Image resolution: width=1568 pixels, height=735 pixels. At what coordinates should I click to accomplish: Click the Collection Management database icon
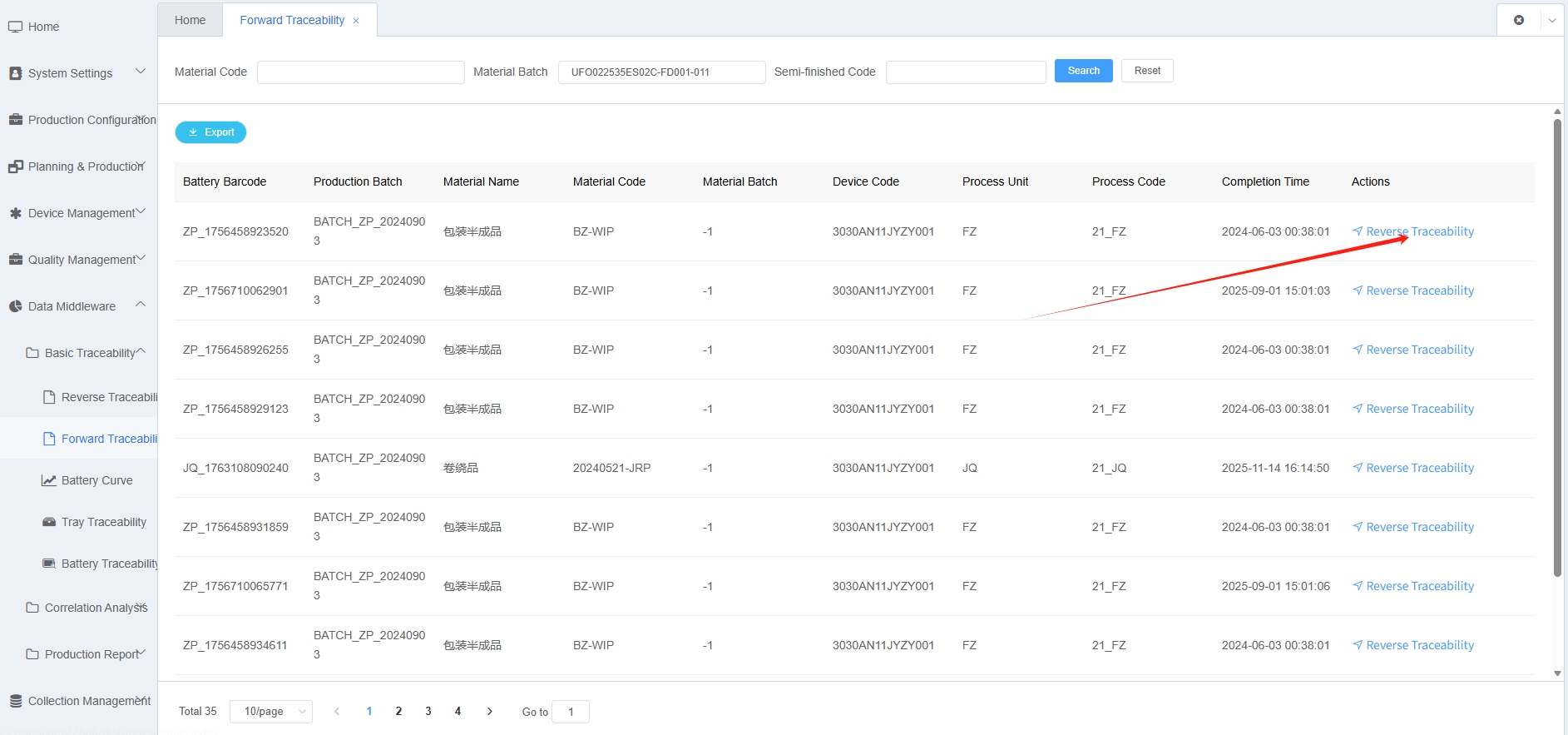click(15, 701)
